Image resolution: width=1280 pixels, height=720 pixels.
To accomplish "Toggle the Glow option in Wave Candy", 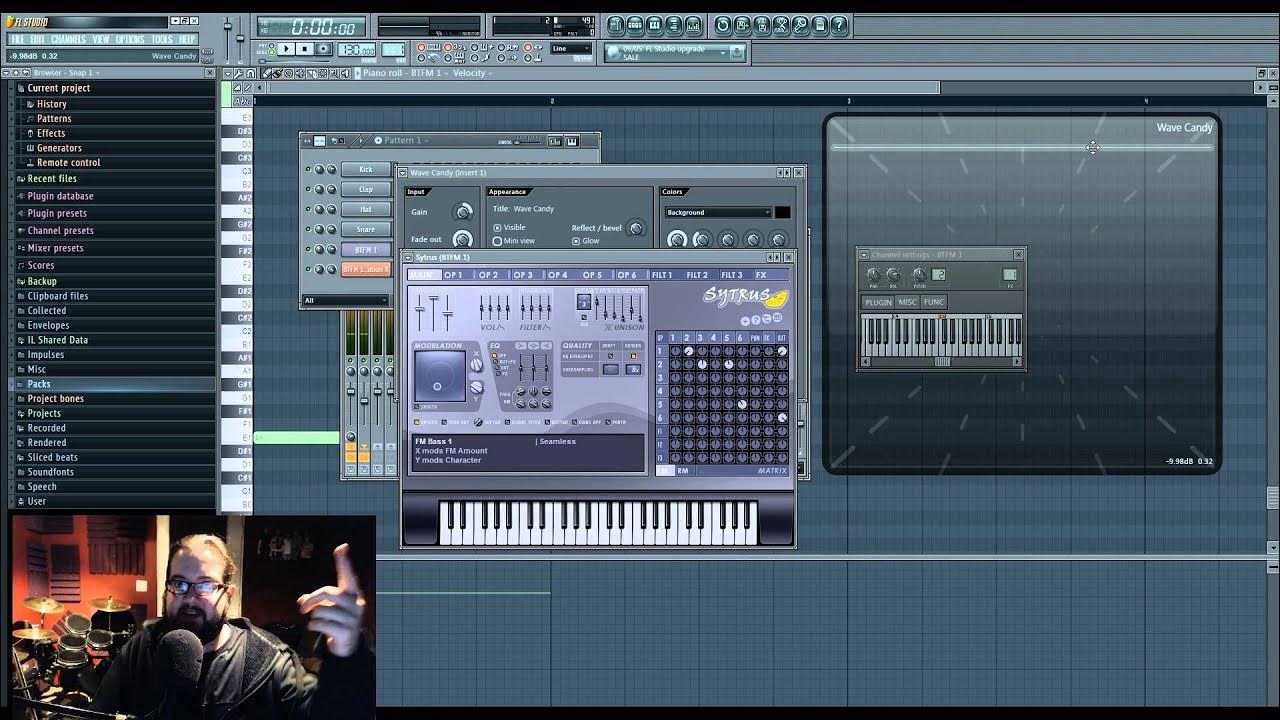I will [x=575, y=241].
